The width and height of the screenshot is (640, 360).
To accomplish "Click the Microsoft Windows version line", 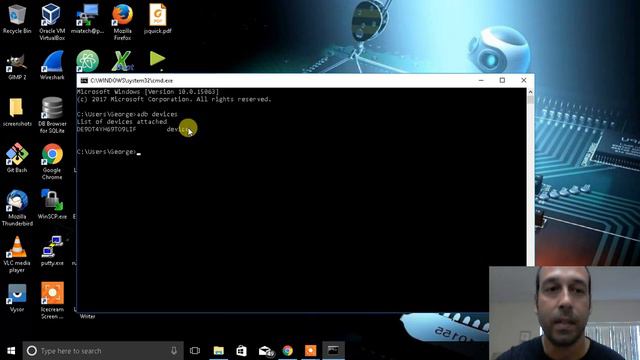I will pyautogui.click(x=148, y=92).
